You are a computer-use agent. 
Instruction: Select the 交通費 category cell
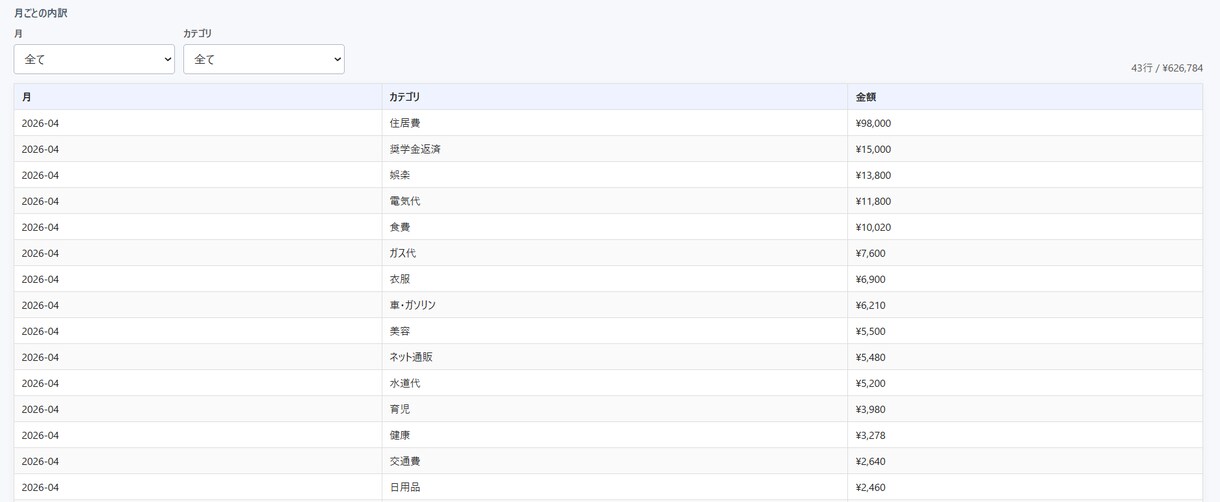point(615,461)
